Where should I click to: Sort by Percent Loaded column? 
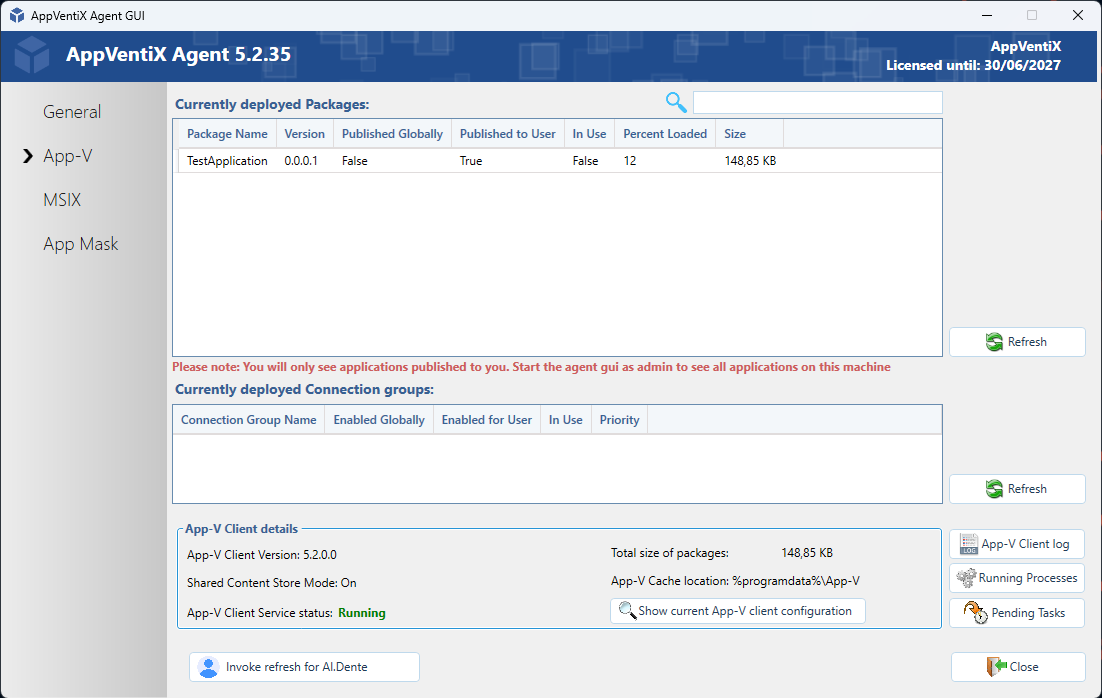pyautogui.click(x=665, y=134)
